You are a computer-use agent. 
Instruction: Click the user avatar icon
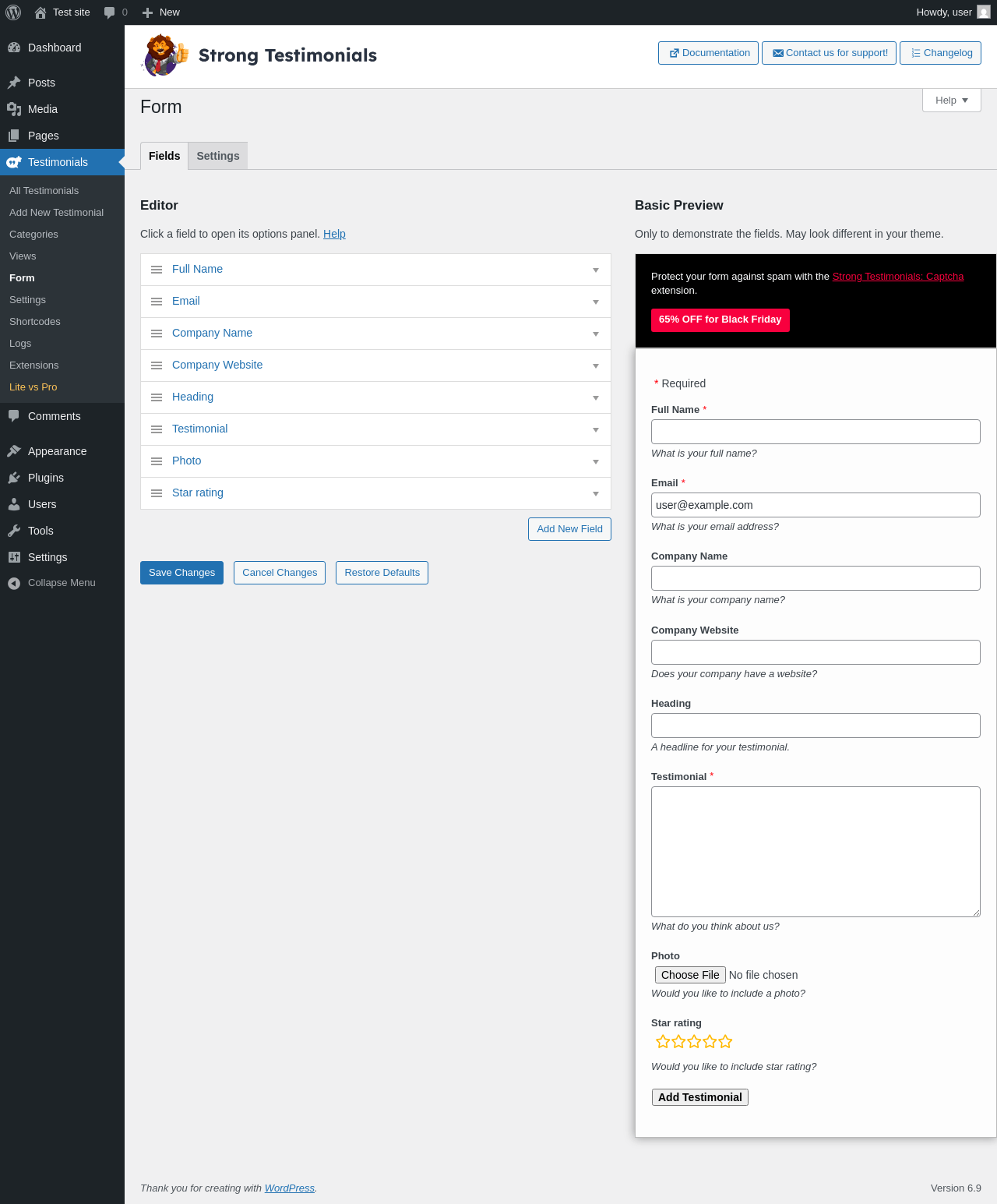[x=984, y=12]
